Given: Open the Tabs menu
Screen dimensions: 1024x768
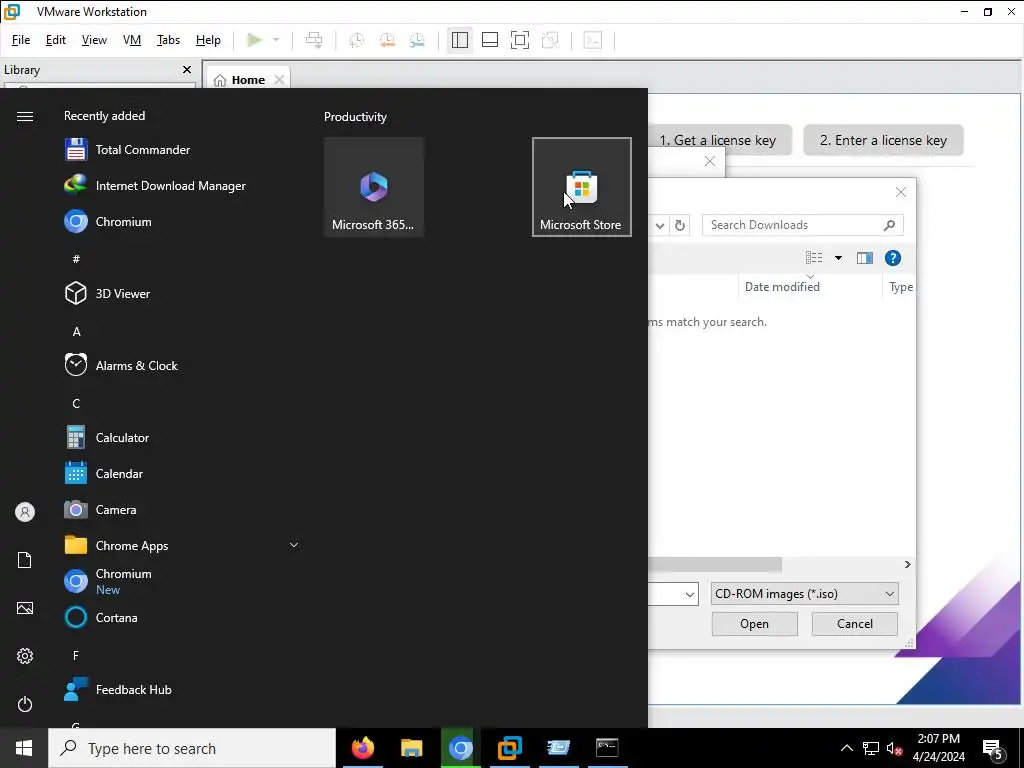Looking at the screenshot, I should (168, 40).
